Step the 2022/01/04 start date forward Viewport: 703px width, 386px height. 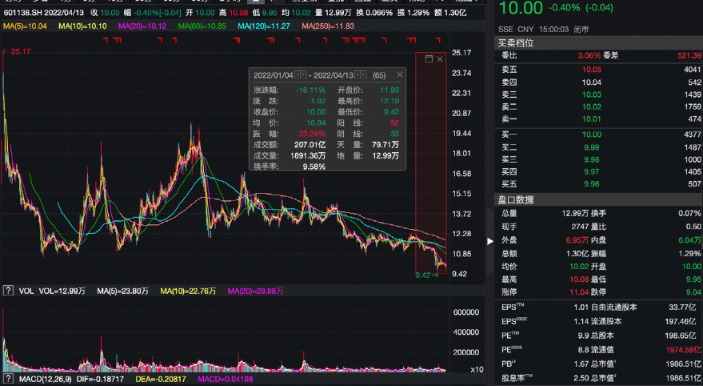click(304, 74)
